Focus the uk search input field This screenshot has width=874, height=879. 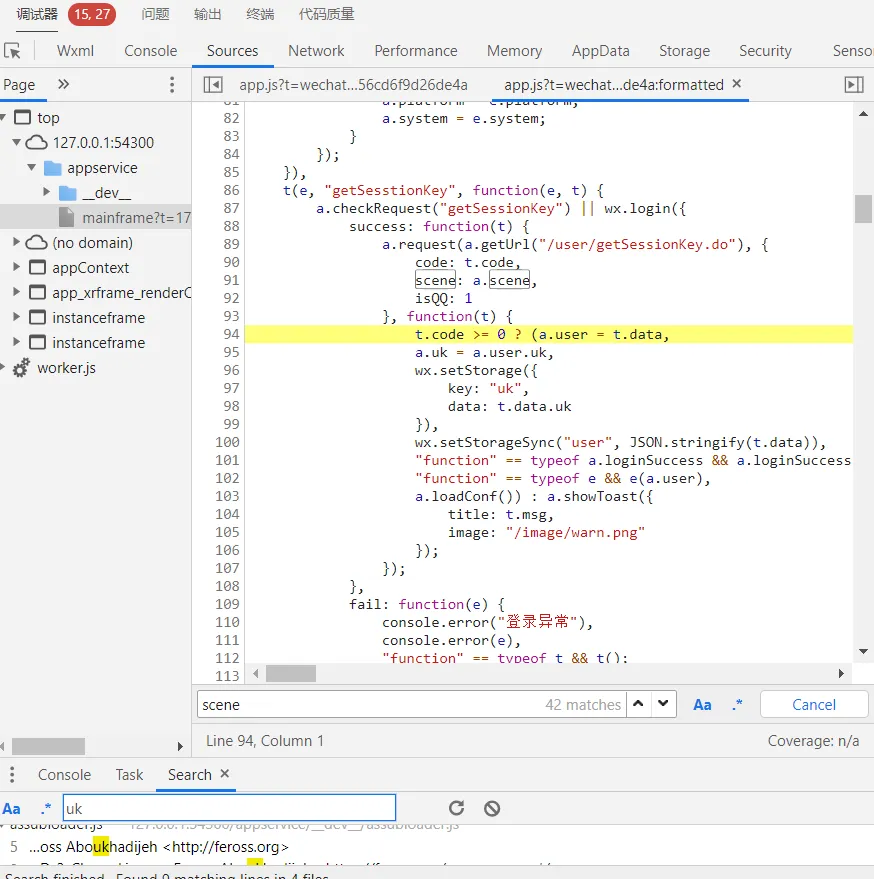[x=229, y=808]
